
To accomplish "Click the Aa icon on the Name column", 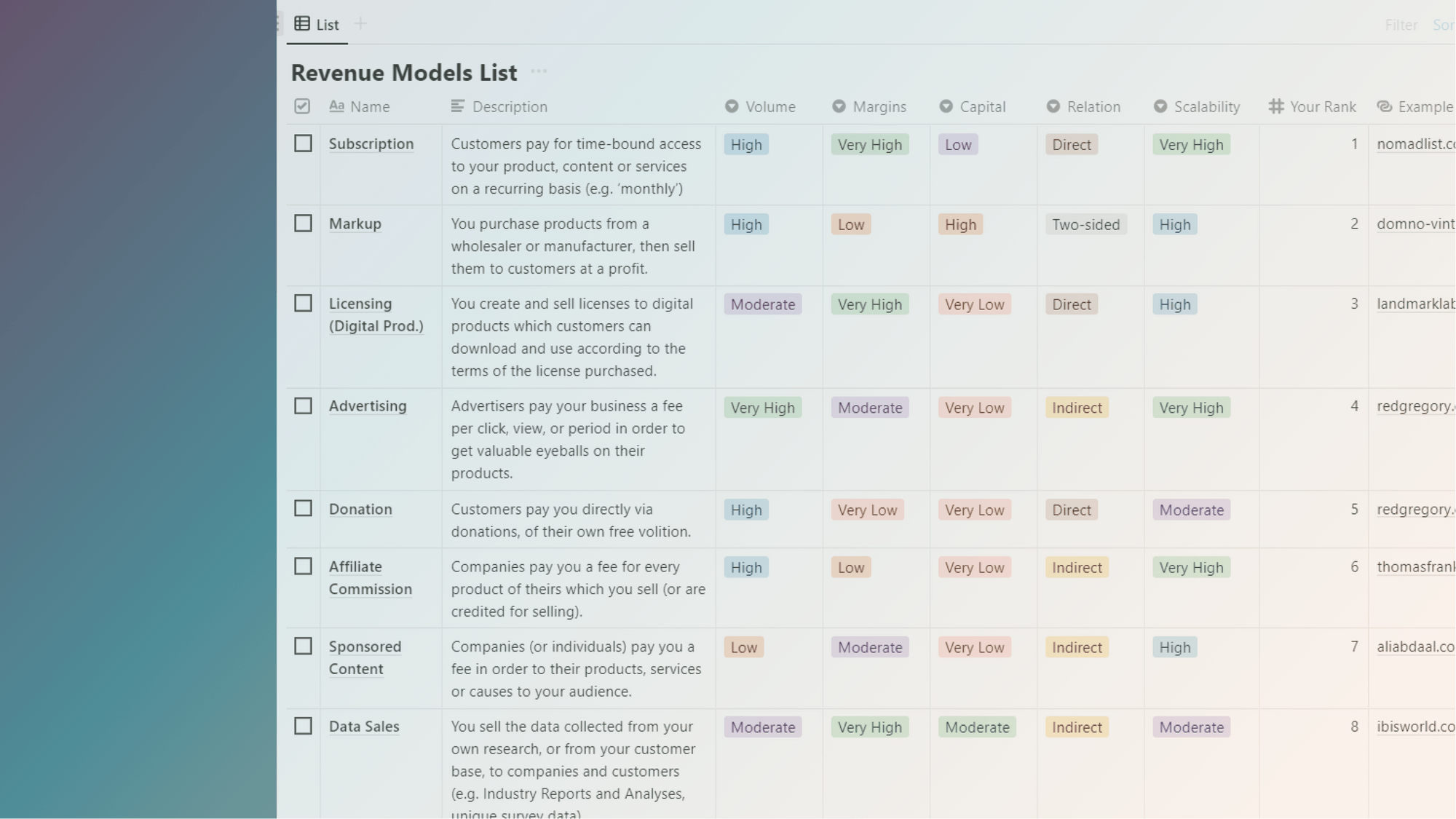I will click(x=337, y=106).
